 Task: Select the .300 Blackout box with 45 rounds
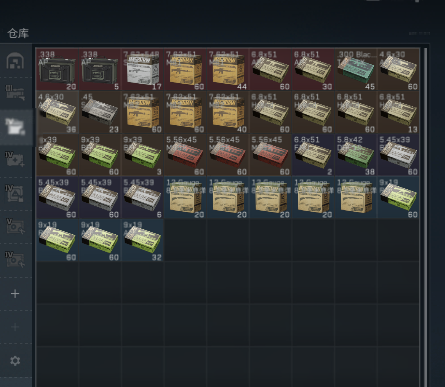pyautogui.click(x=356, y=69)
